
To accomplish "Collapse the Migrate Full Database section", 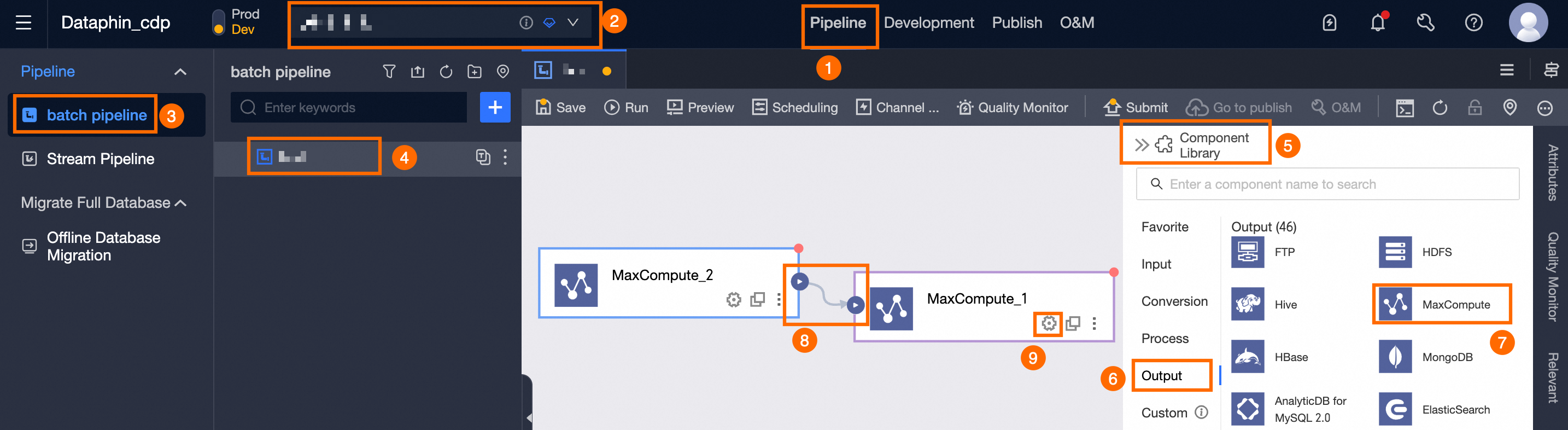I will pos(181,203).
